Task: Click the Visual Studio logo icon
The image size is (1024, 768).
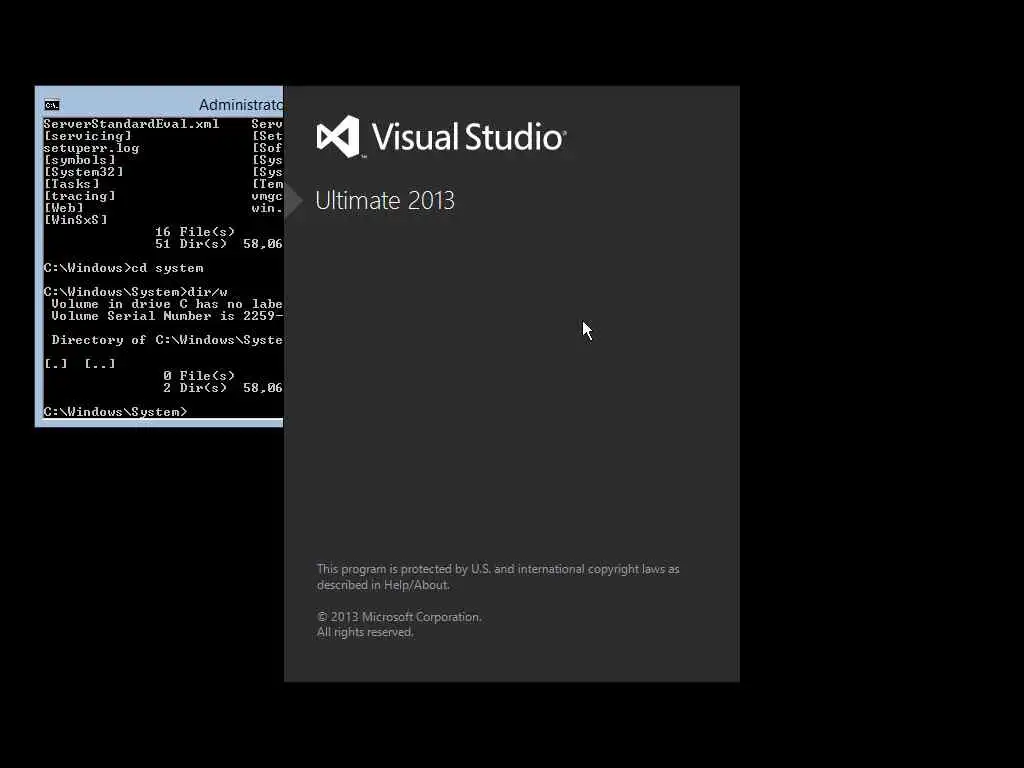Action: click(x=338, y=136)
